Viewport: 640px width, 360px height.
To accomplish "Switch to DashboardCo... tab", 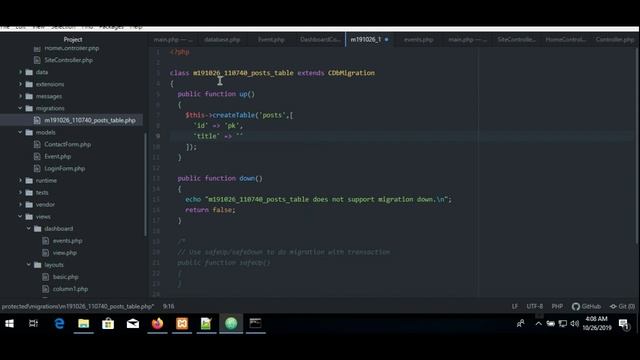I will pyautogui.click(x=320, y=40).
